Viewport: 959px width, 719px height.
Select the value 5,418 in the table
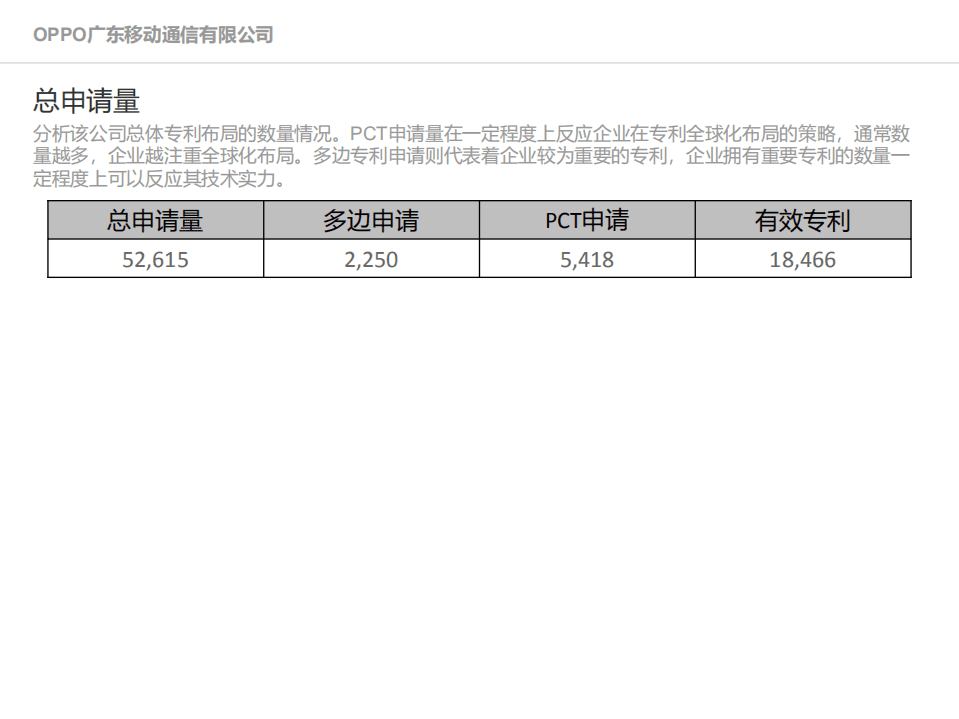(x=586, y=259)
